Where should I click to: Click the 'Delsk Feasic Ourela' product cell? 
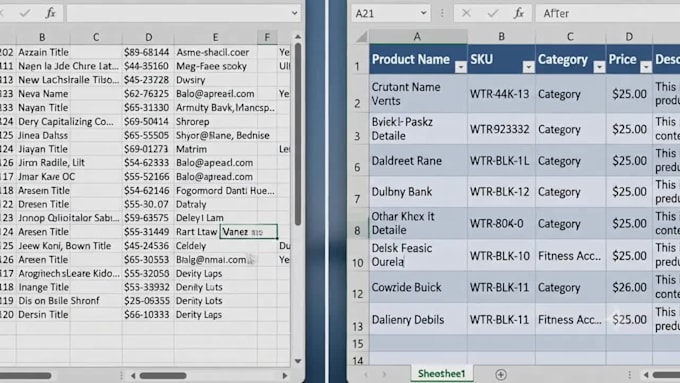point(418,255)
